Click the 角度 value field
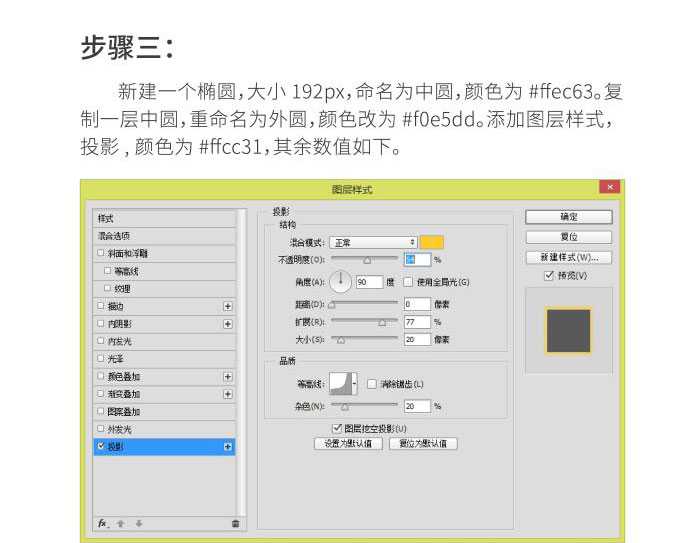Screen dimensions: 690x543 369,282
